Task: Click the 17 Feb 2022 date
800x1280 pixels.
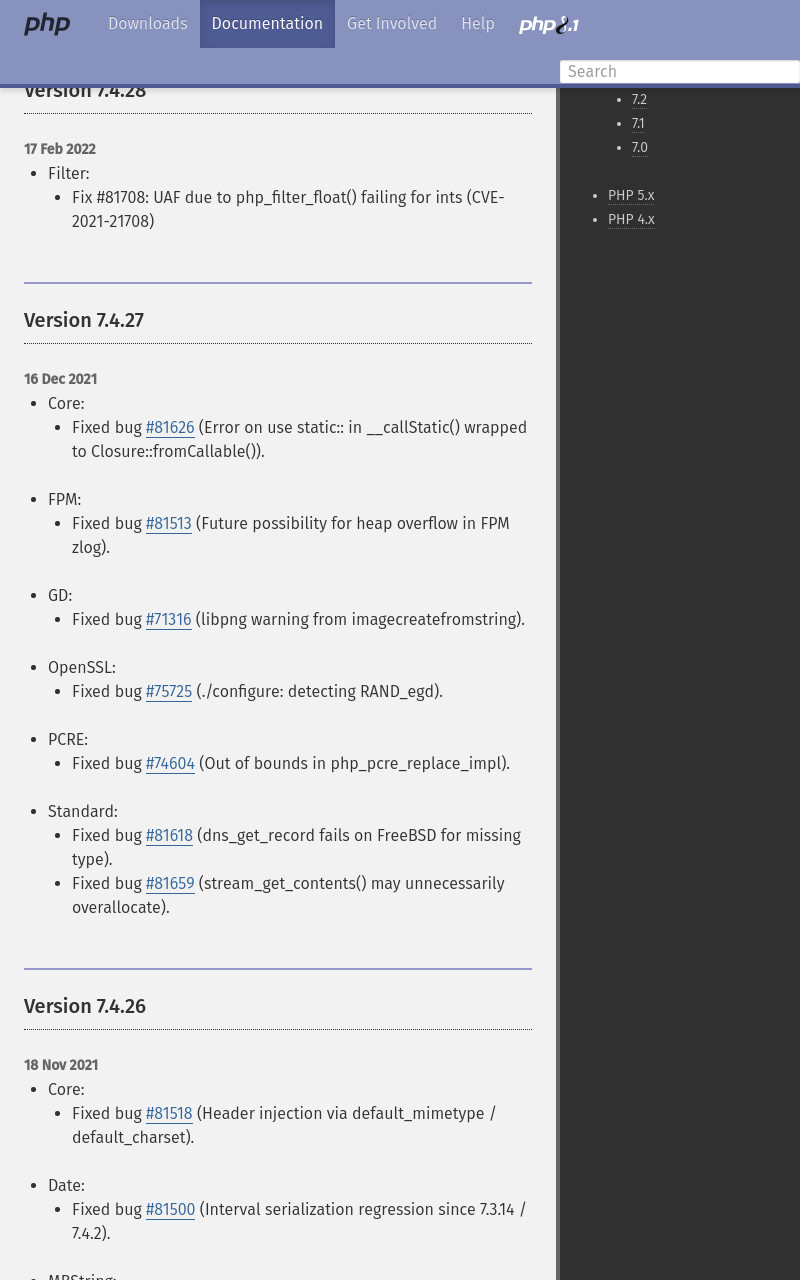Action: [60, 150]
